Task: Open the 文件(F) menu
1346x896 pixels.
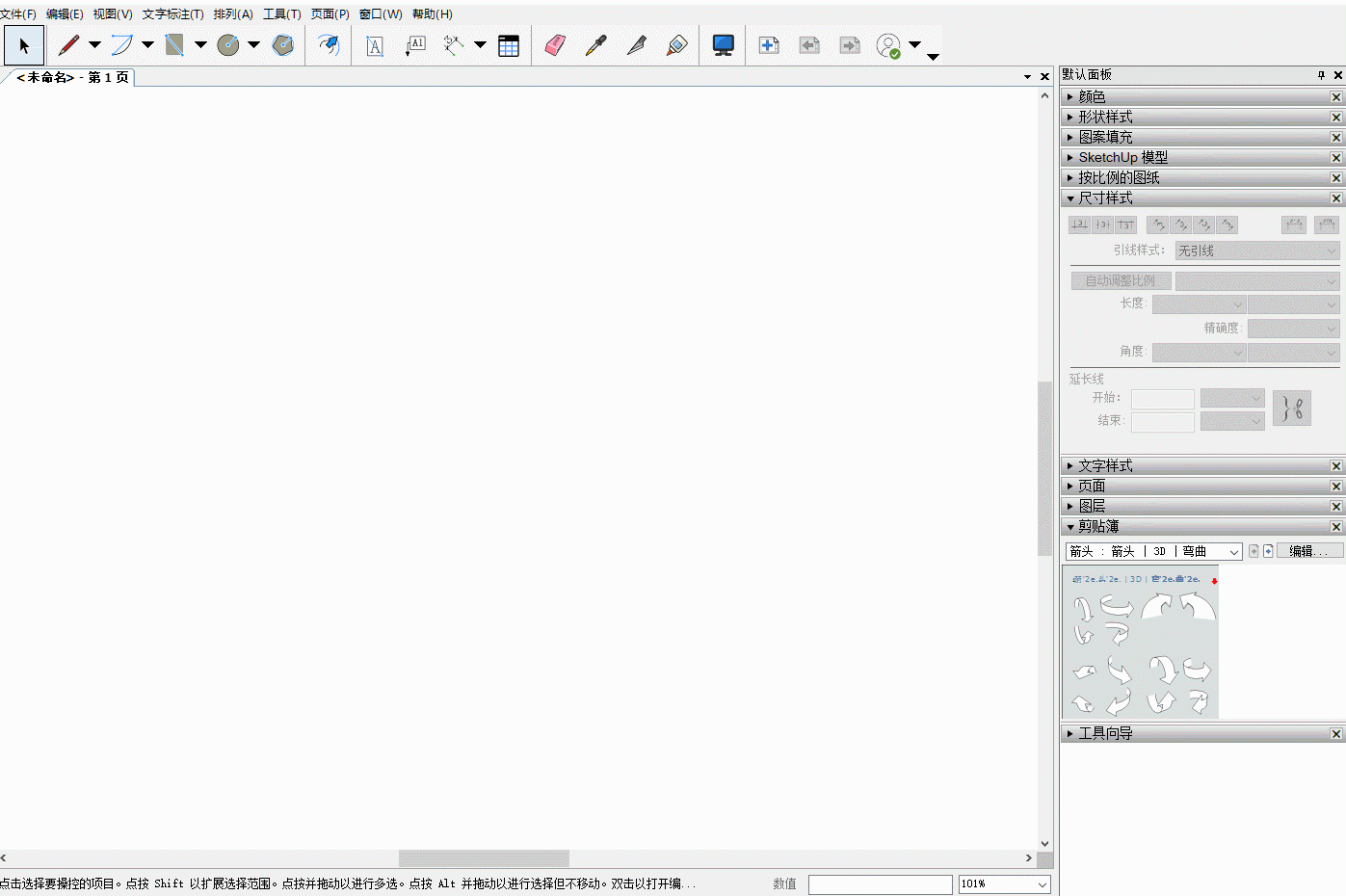Action: tap(18, 13)
